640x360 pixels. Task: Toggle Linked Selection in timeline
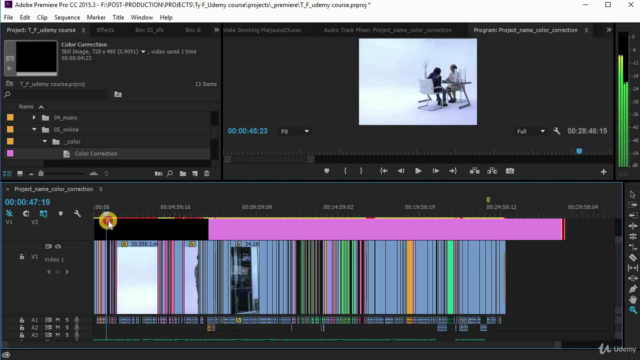pos(43,213)
